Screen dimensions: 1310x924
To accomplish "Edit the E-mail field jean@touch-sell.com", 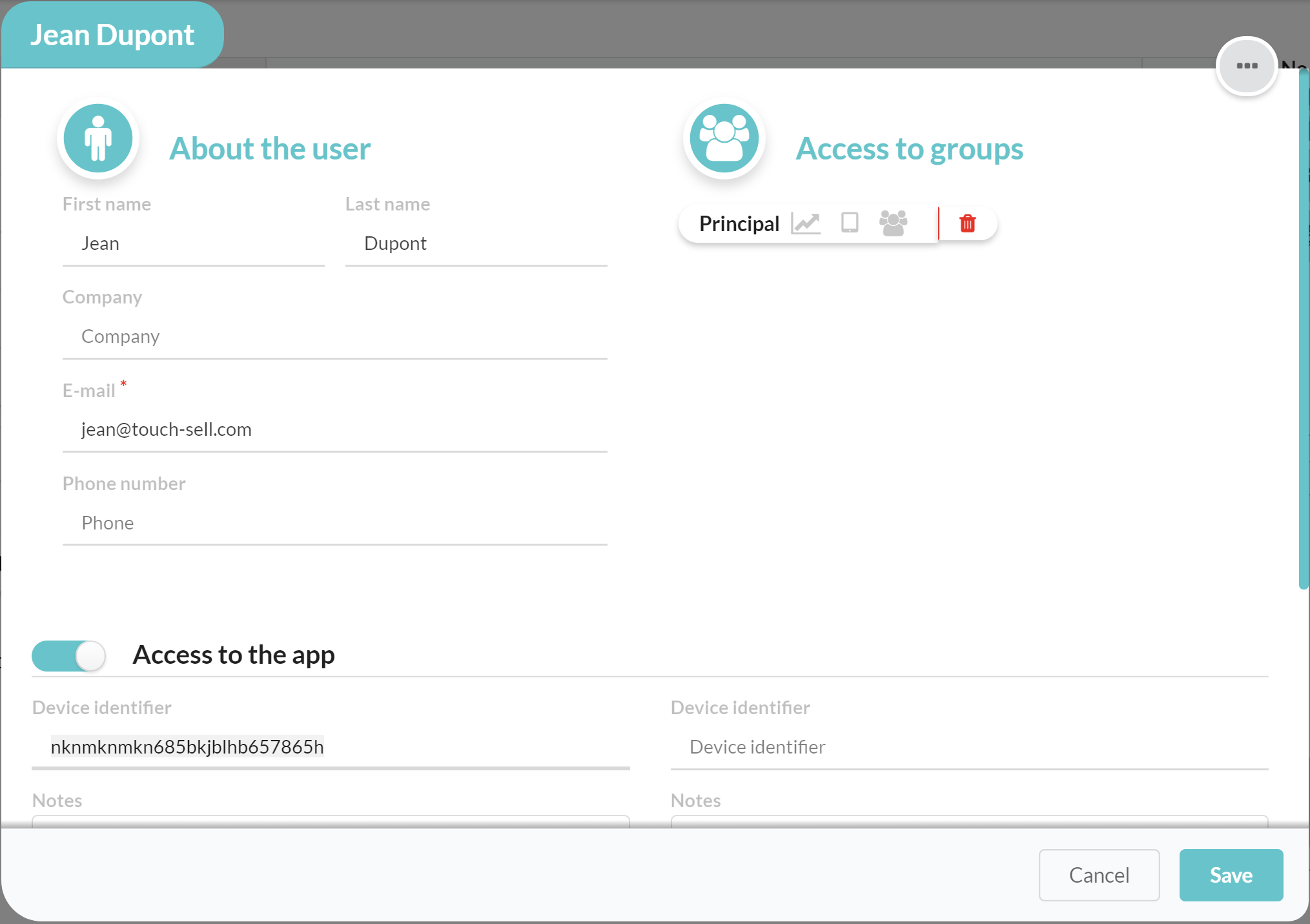I will pos(334,430).
